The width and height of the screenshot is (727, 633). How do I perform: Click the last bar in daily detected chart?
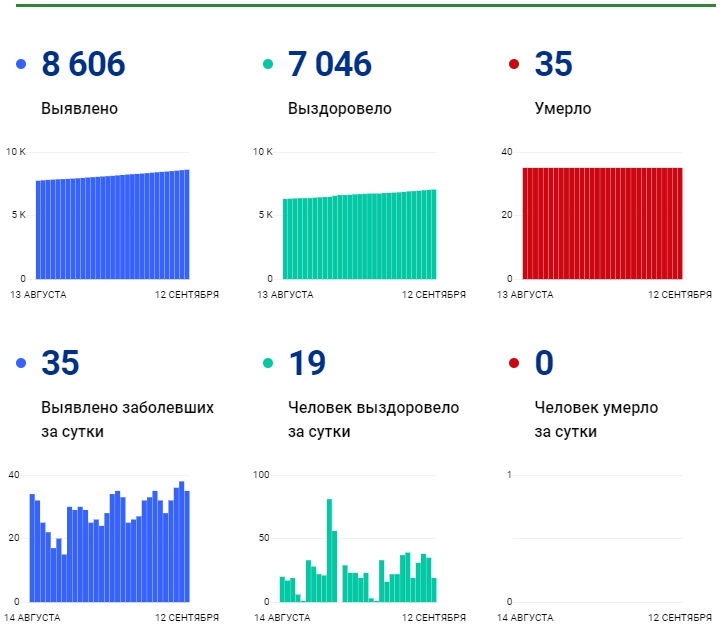pos(187,546)
